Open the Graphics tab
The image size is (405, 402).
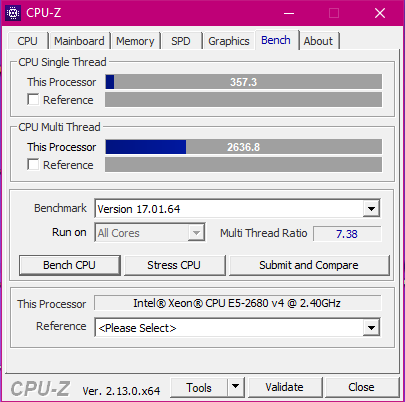[229, 41]
